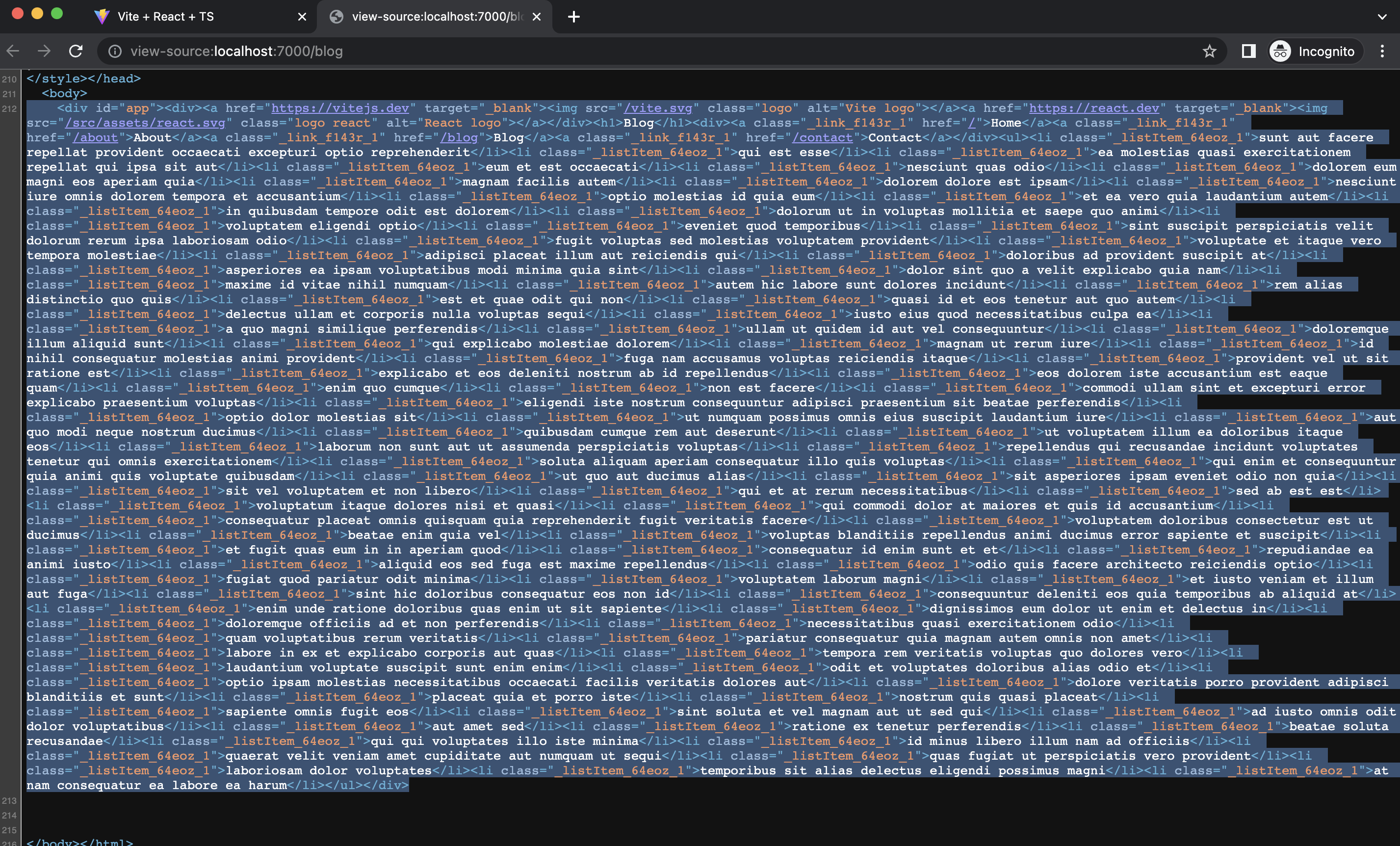Click the text 'beatae enim quia vel'
Image resolution: width=1400 pixels, height=846 pixels.
coord(424,535)
